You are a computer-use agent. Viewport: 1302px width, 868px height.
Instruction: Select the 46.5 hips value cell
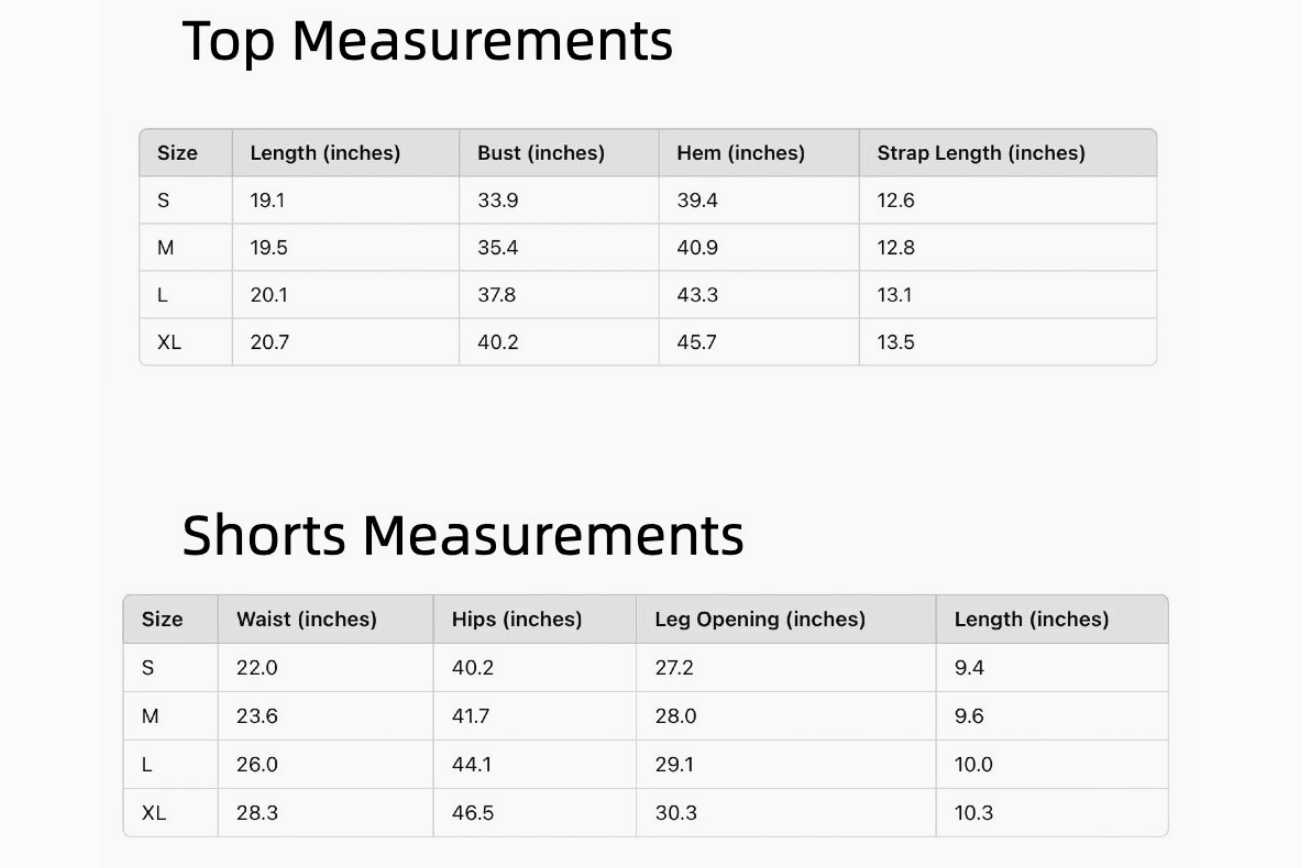(472, 813)
